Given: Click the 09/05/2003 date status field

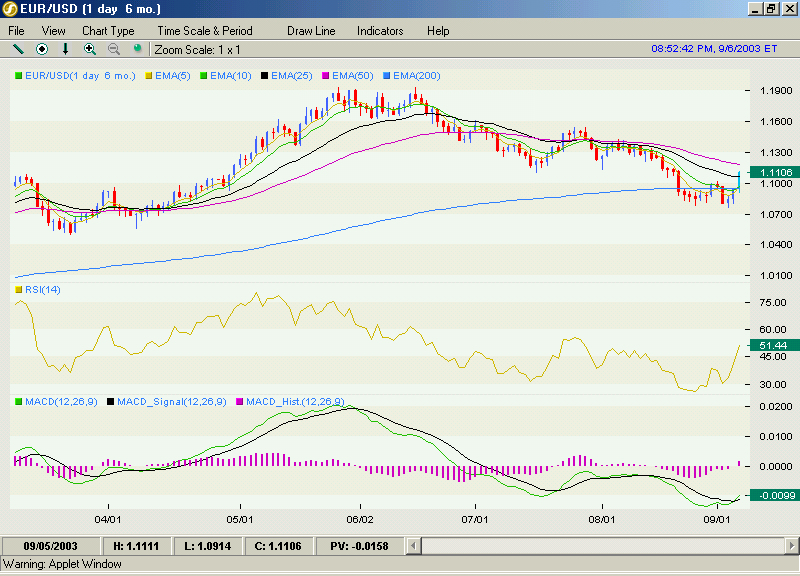Looking at the screenshot, I should tap(51, 546).
